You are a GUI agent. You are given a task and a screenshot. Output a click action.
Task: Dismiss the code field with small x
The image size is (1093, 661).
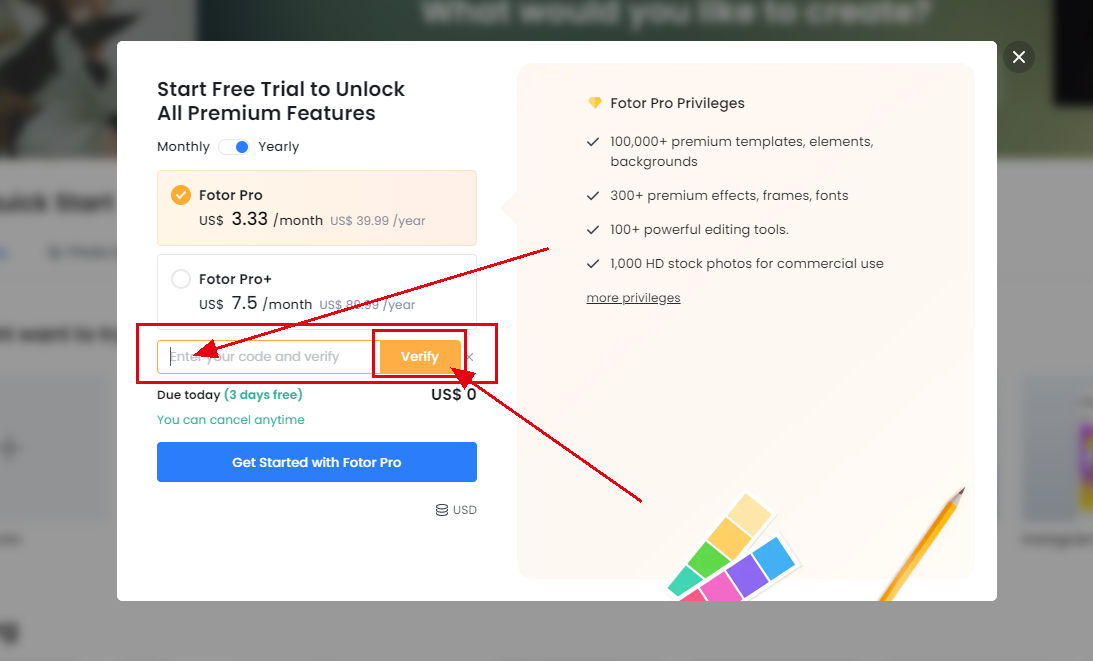pyautogui.click(x=470, y=357)
